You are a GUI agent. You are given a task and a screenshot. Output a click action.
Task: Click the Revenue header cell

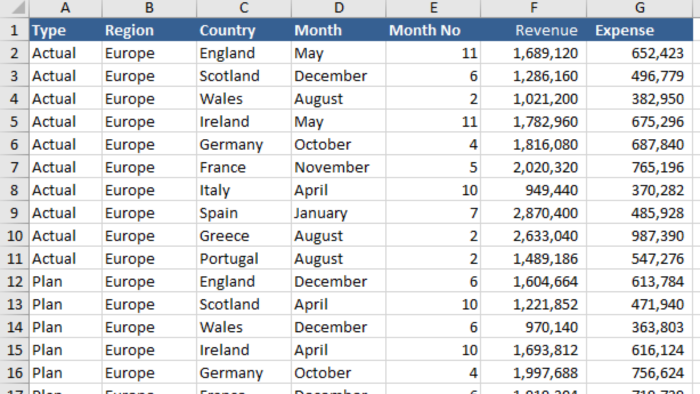(533, 30)
